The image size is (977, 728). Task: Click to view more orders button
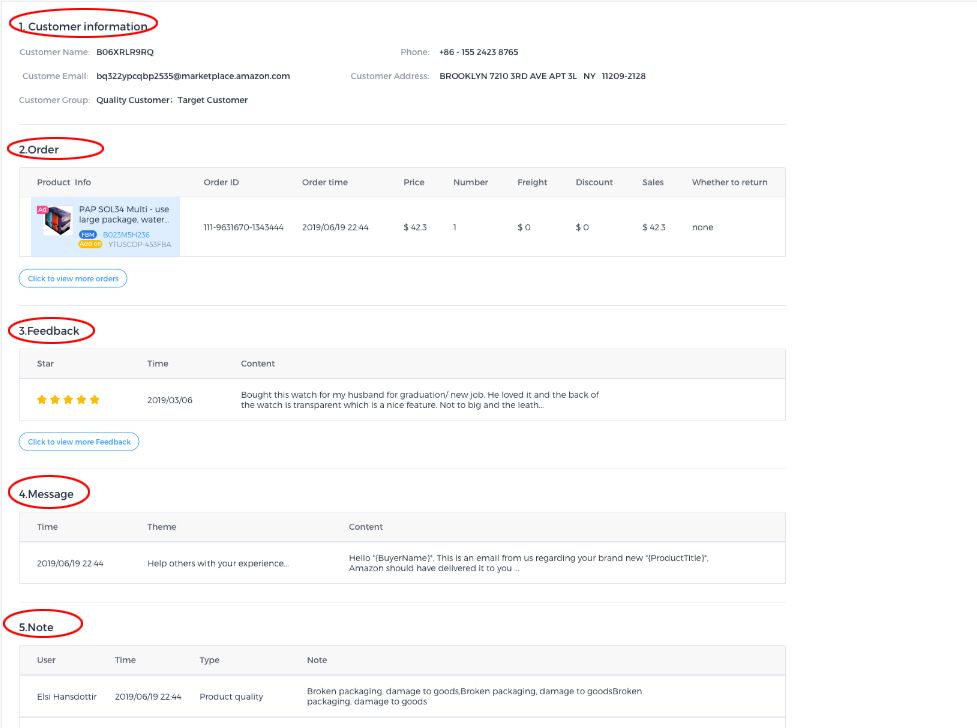coord(73,278)
